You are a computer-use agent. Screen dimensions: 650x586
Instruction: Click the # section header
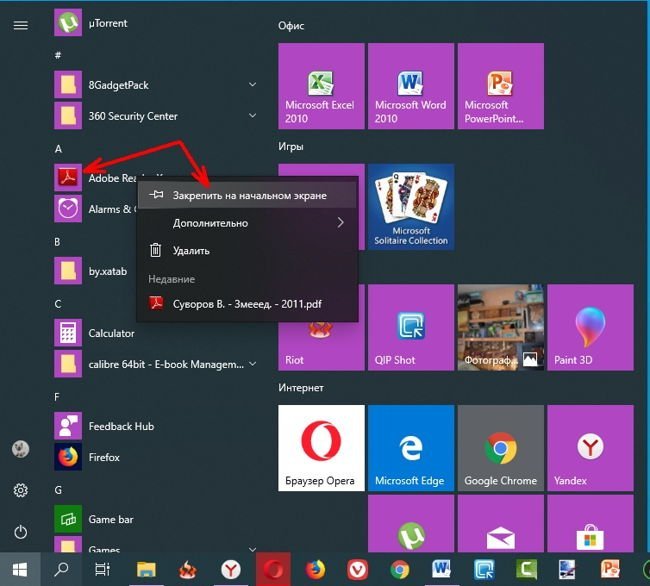pos(58,55)
